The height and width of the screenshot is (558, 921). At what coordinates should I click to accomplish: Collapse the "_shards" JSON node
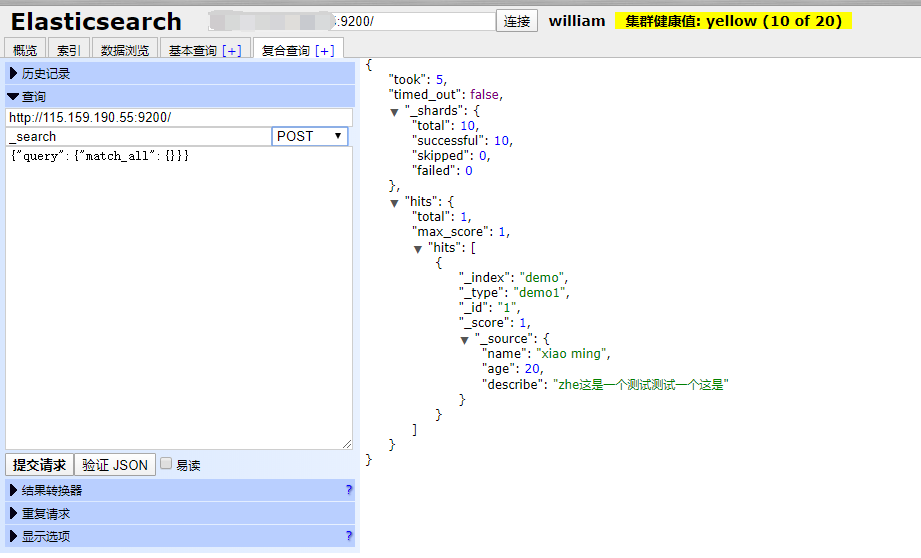394,112
